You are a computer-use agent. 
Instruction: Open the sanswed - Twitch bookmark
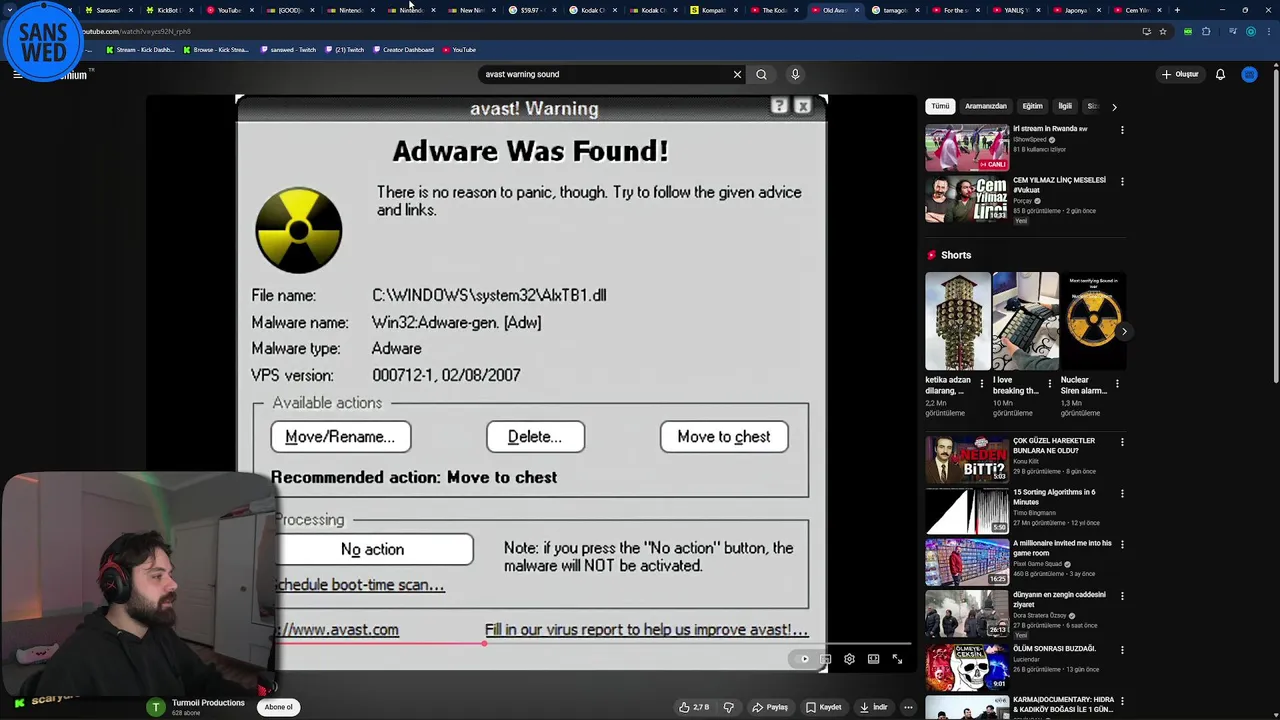[288, 49]
